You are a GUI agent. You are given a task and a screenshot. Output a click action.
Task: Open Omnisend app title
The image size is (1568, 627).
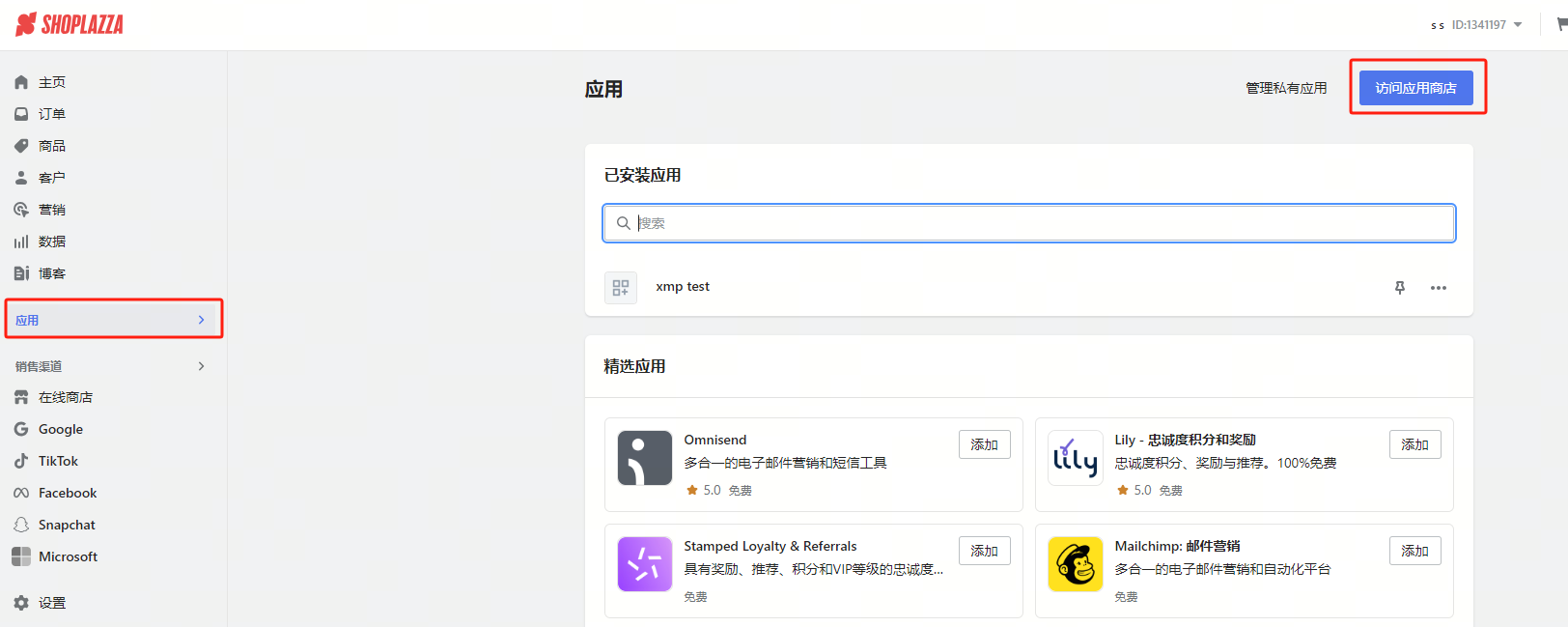[715, 440]
